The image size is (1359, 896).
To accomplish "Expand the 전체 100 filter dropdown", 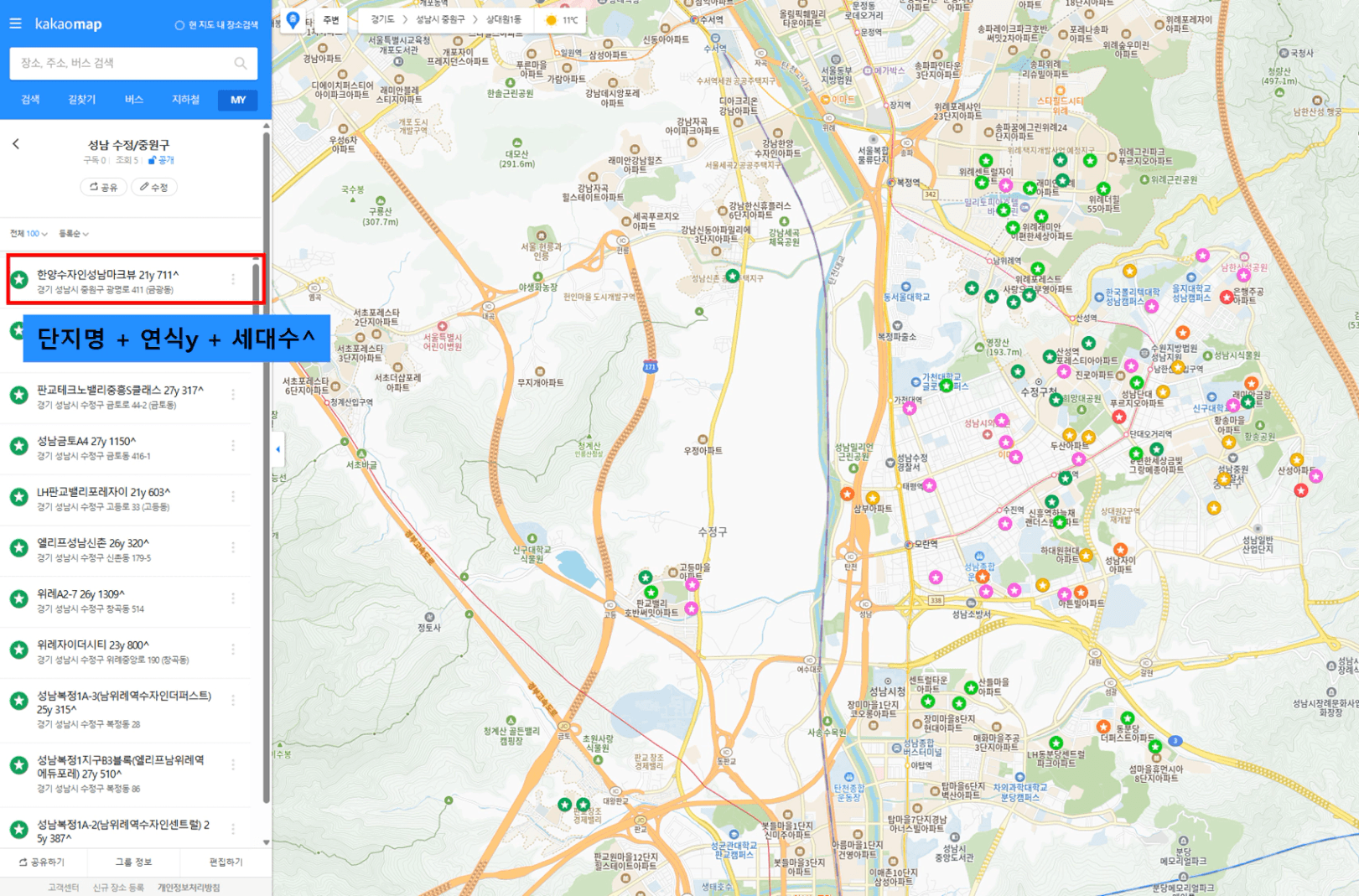I will (29, 234).
